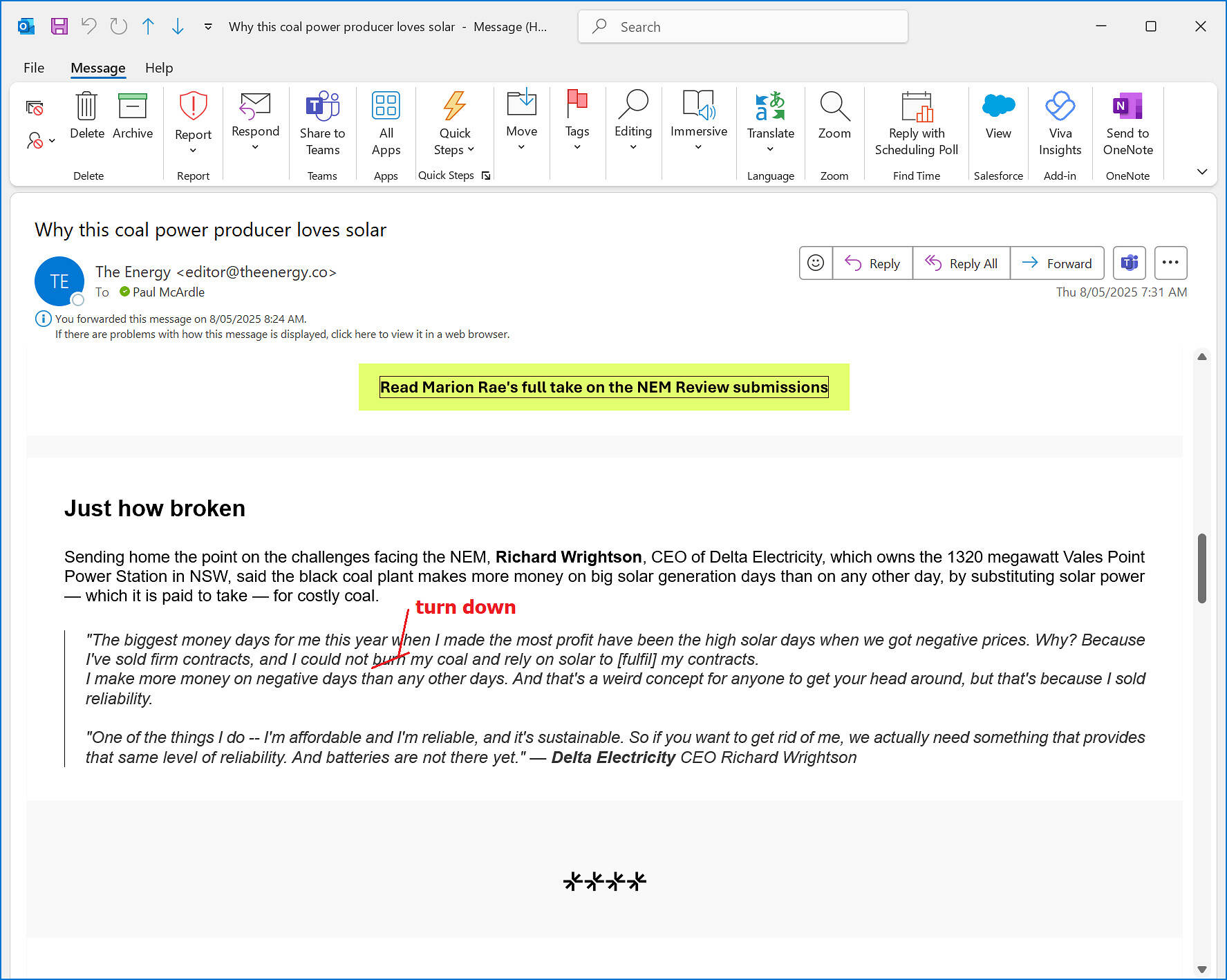Expand Quick Steps lightning menu
1227x980 pixels.
[454, 124]
